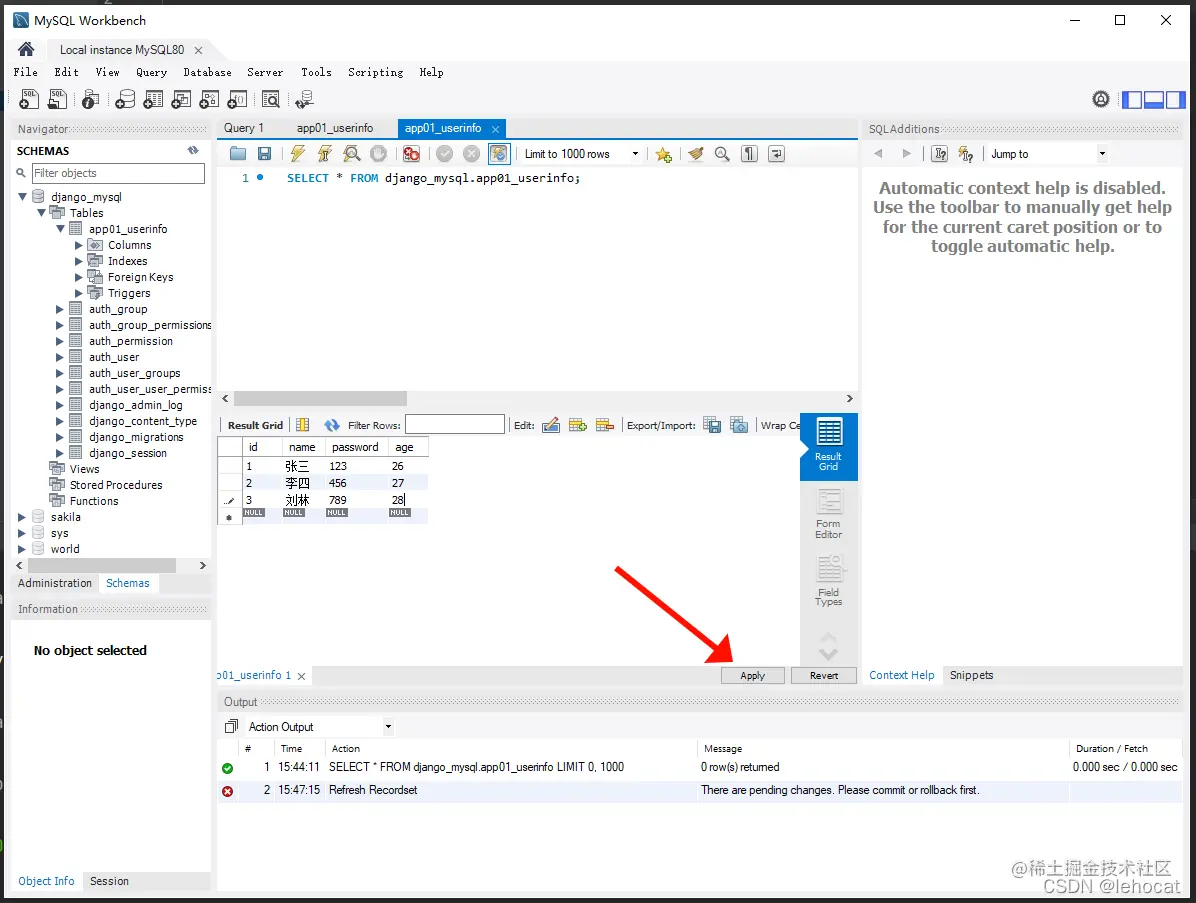Run EXPLAIN on statement icon

coord(352,154)
